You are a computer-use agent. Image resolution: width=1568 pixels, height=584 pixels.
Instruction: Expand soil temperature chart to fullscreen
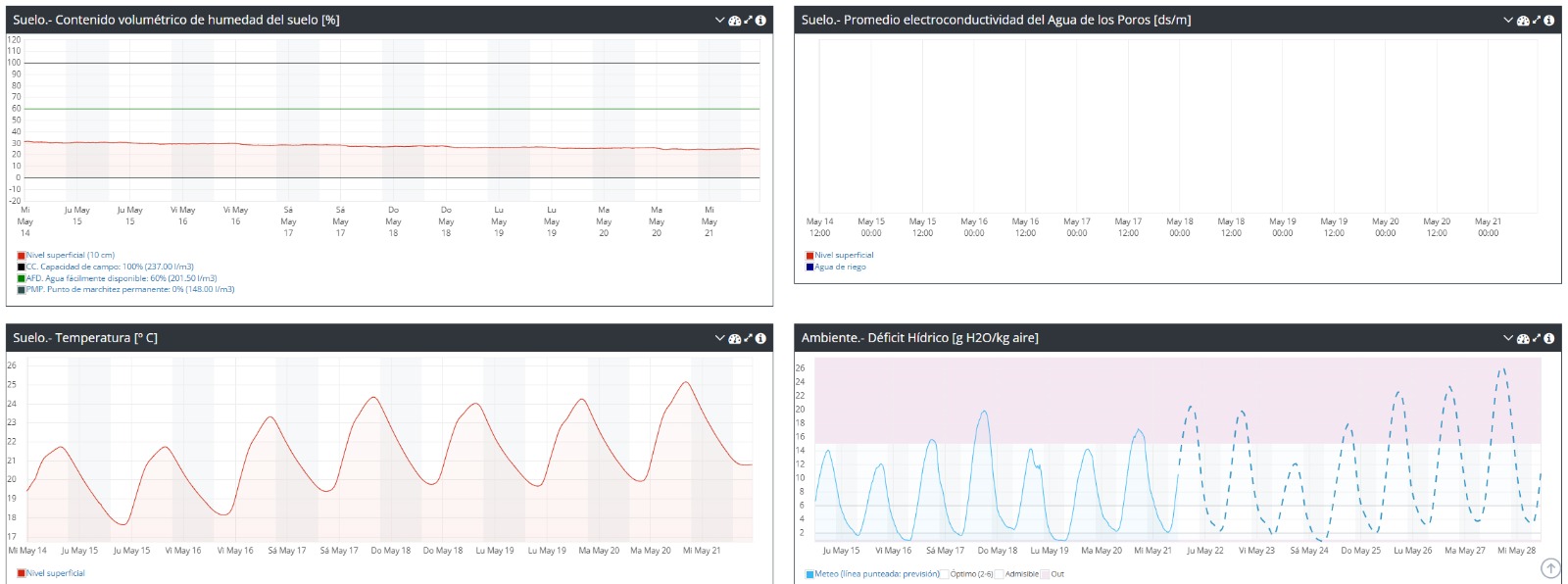click(x=749, y=338)
